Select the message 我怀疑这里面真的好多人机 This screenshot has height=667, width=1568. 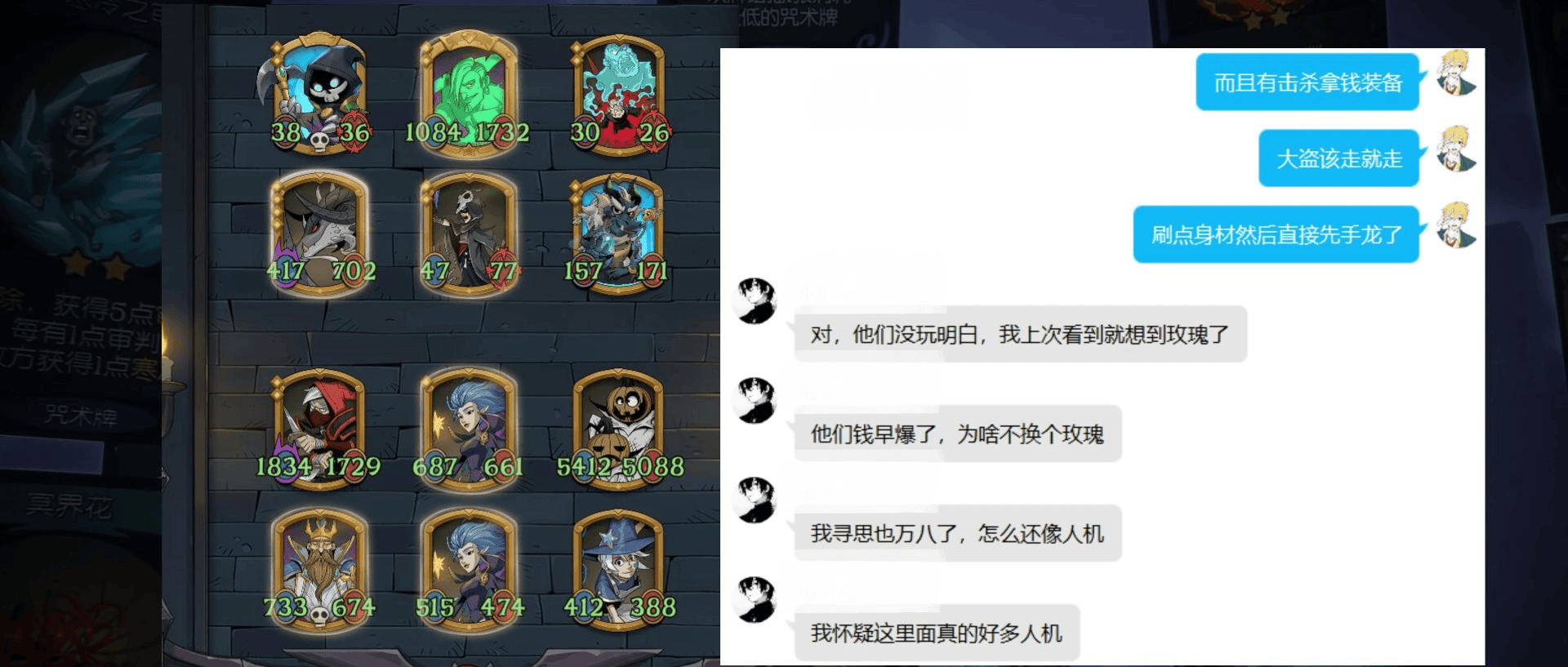point(936,633)
